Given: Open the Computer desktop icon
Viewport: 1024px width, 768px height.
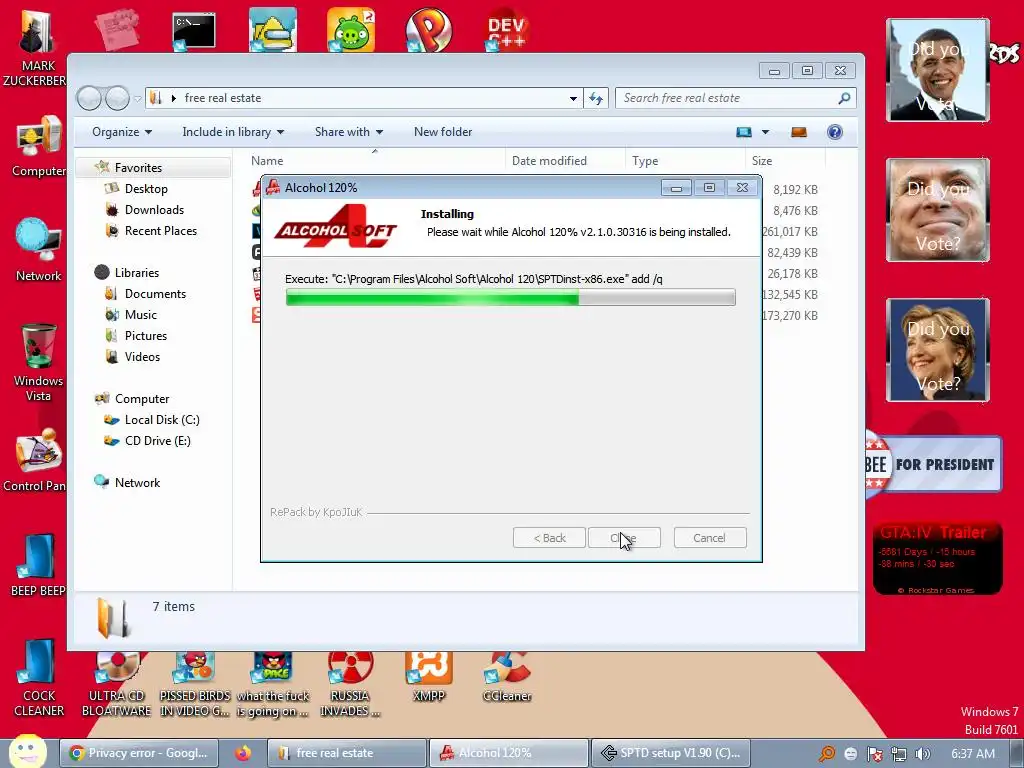Looking at the screenshot, I should (38, 146).
